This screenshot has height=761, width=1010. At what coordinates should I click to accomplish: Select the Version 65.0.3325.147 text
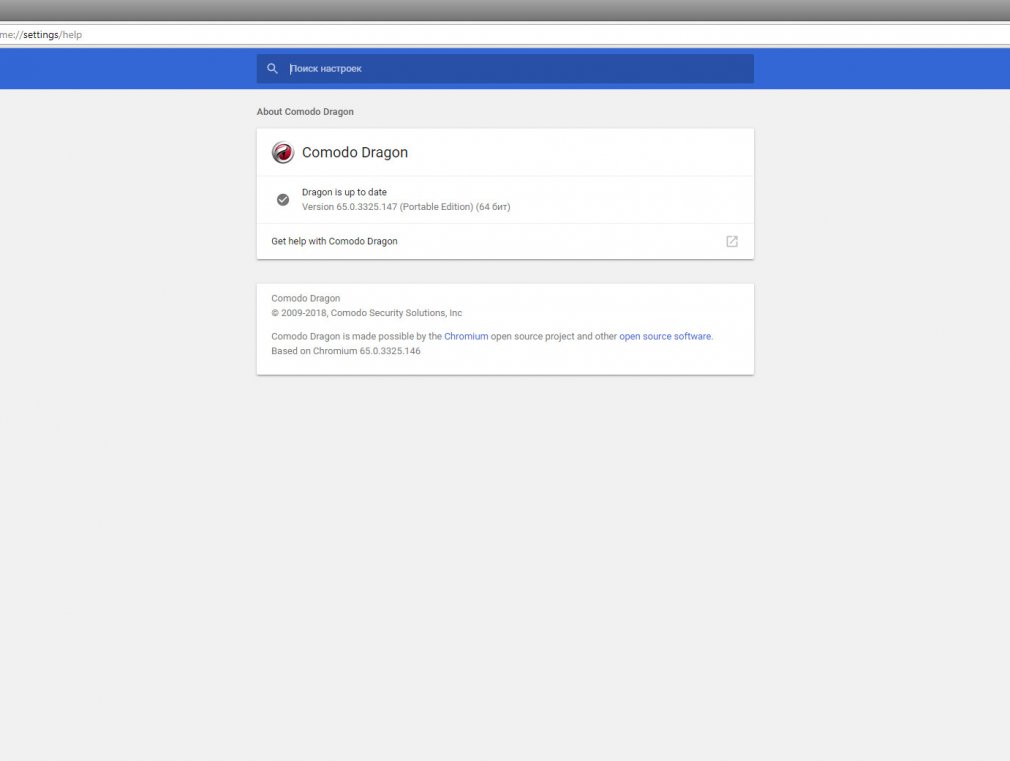[406, 207]
